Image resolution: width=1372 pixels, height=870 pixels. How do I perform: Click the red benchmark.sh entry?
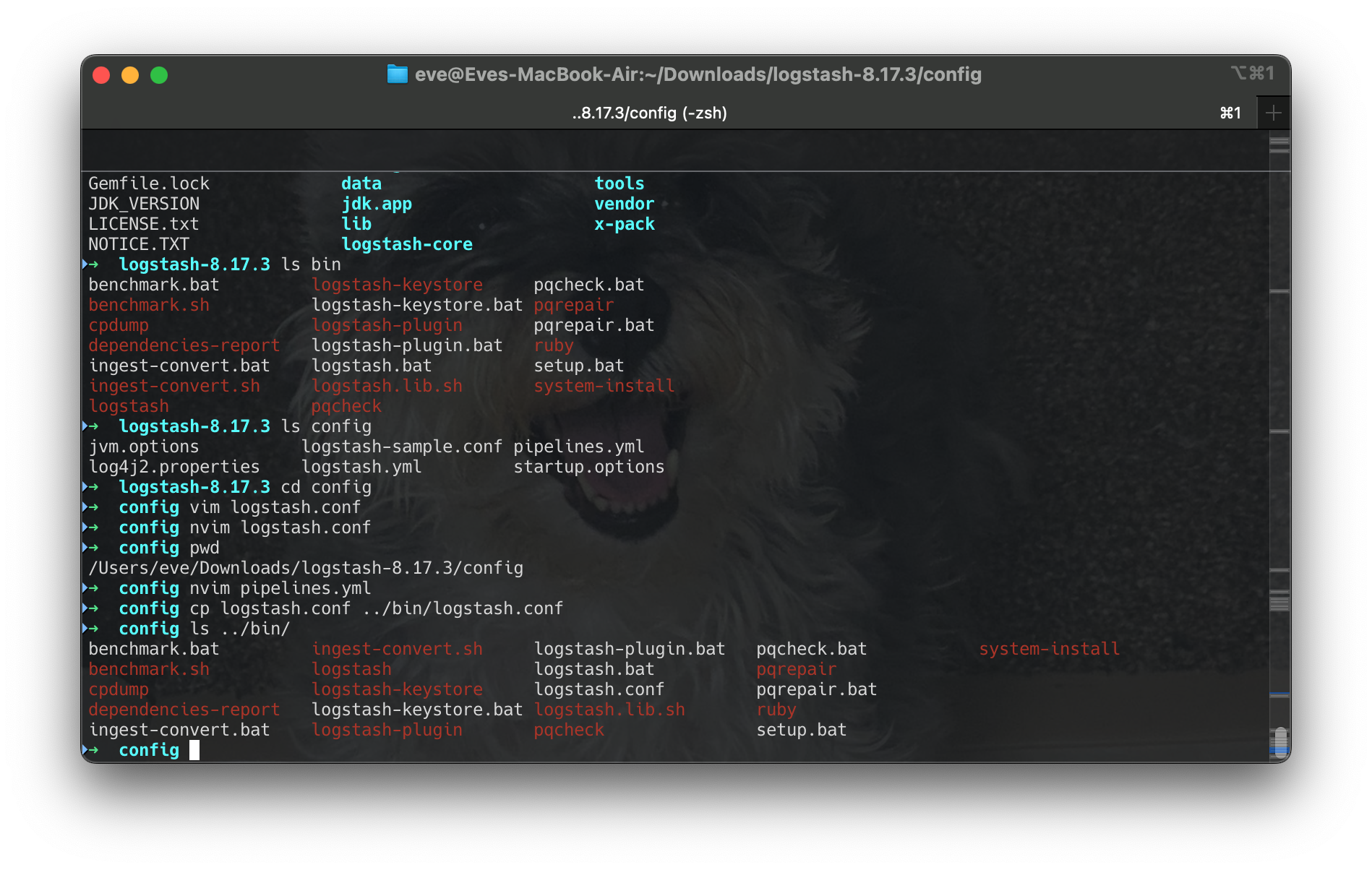coord(148,304)
